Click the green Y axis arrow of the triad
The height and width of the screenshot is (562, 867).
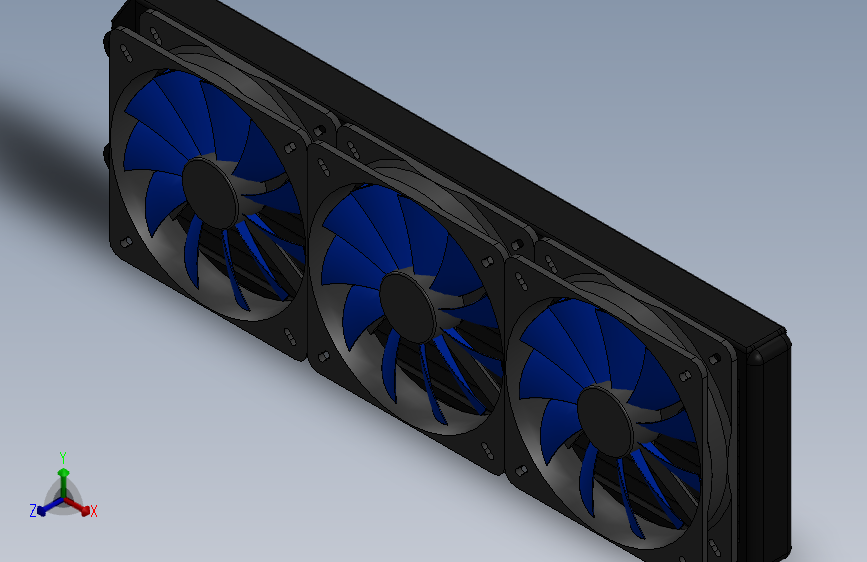tap(64, 482)
